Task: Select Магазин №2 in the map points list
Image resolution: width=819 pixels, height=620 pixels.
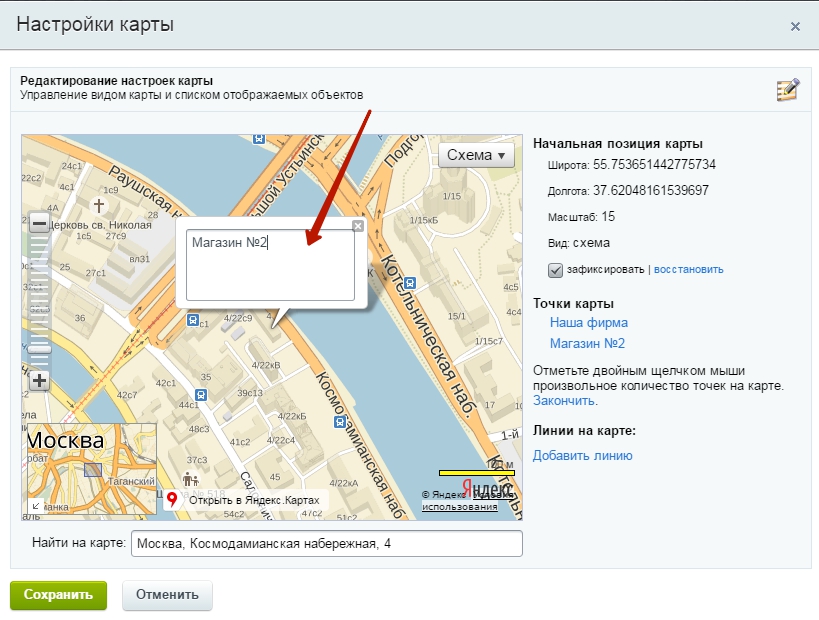Action: 587,343
